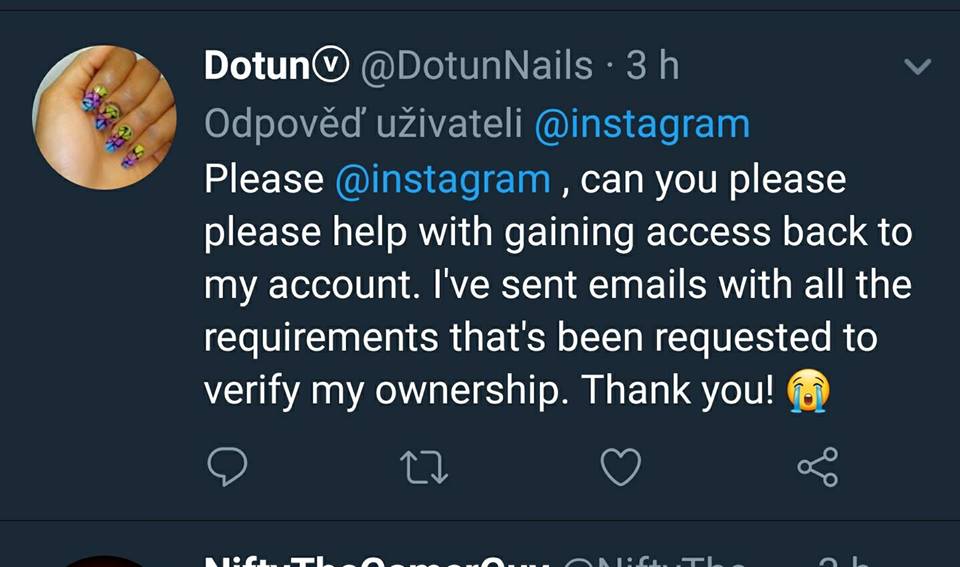The width and height of the screenshot is (960, 567).
Task: Share the tweet via share icon
Action: [x=817, y=467]
